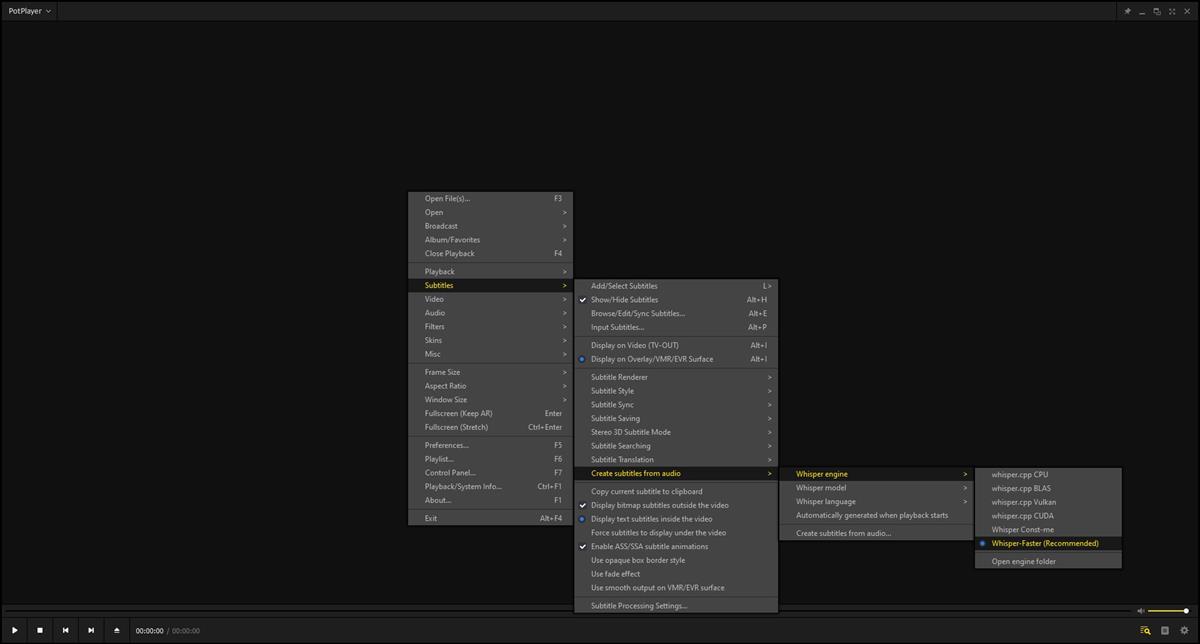Skip to the next track
The height and width of the screenshot is (644, 1200).
(x=91, y=630)
